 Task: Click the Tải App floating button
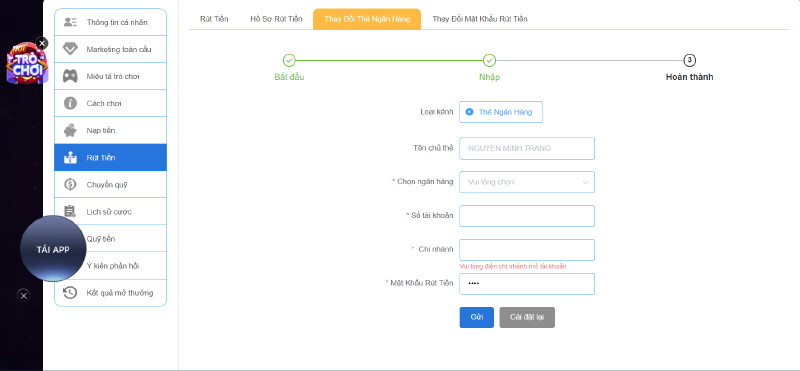(x=53, y=249)
